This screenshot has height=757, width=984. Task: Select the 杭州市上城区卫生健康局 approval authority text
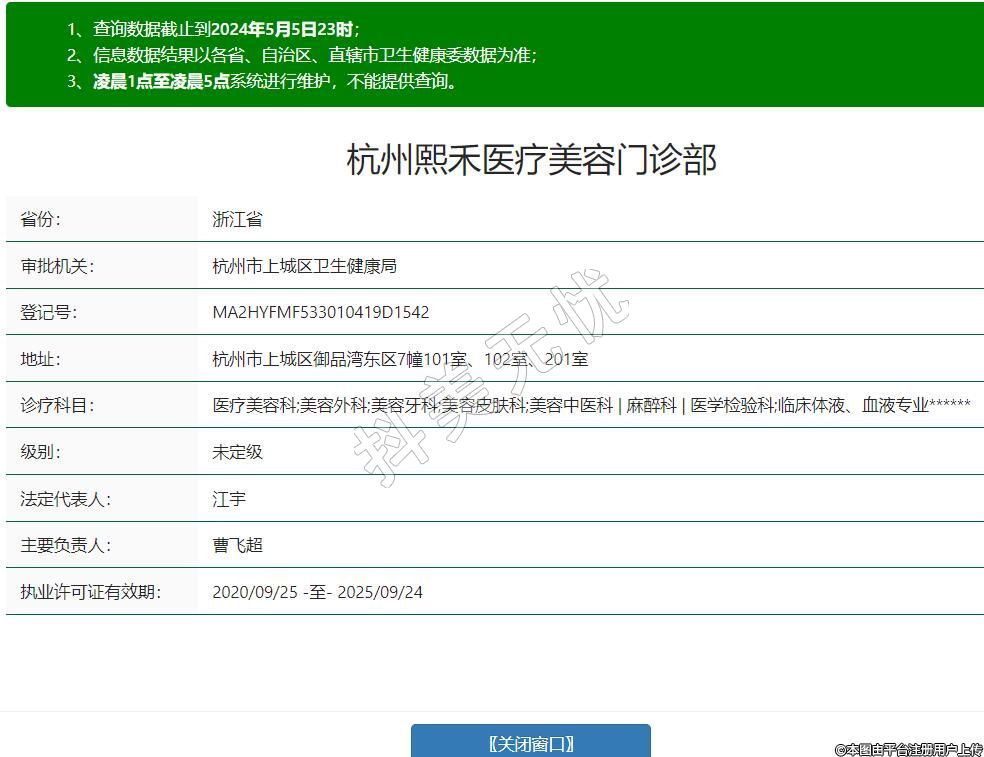pos(304,266)
